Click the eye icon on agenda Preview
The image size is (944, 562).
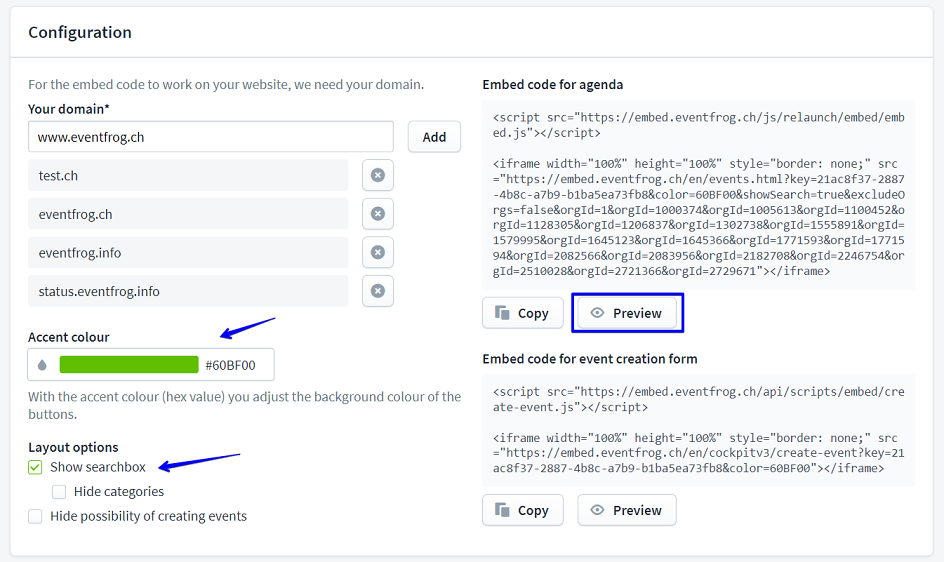point(598,313)
